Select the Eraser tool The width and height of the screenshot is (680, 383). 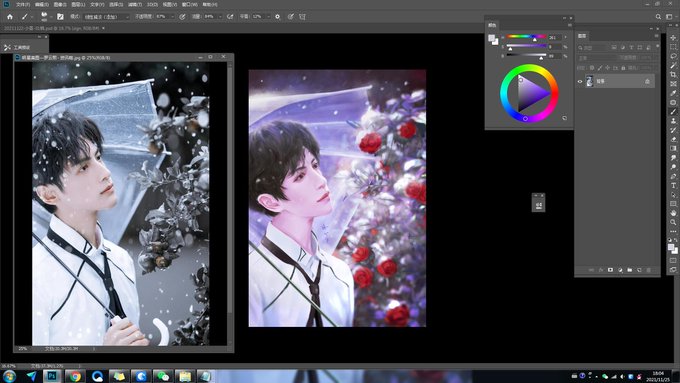(x=673, y=139)
